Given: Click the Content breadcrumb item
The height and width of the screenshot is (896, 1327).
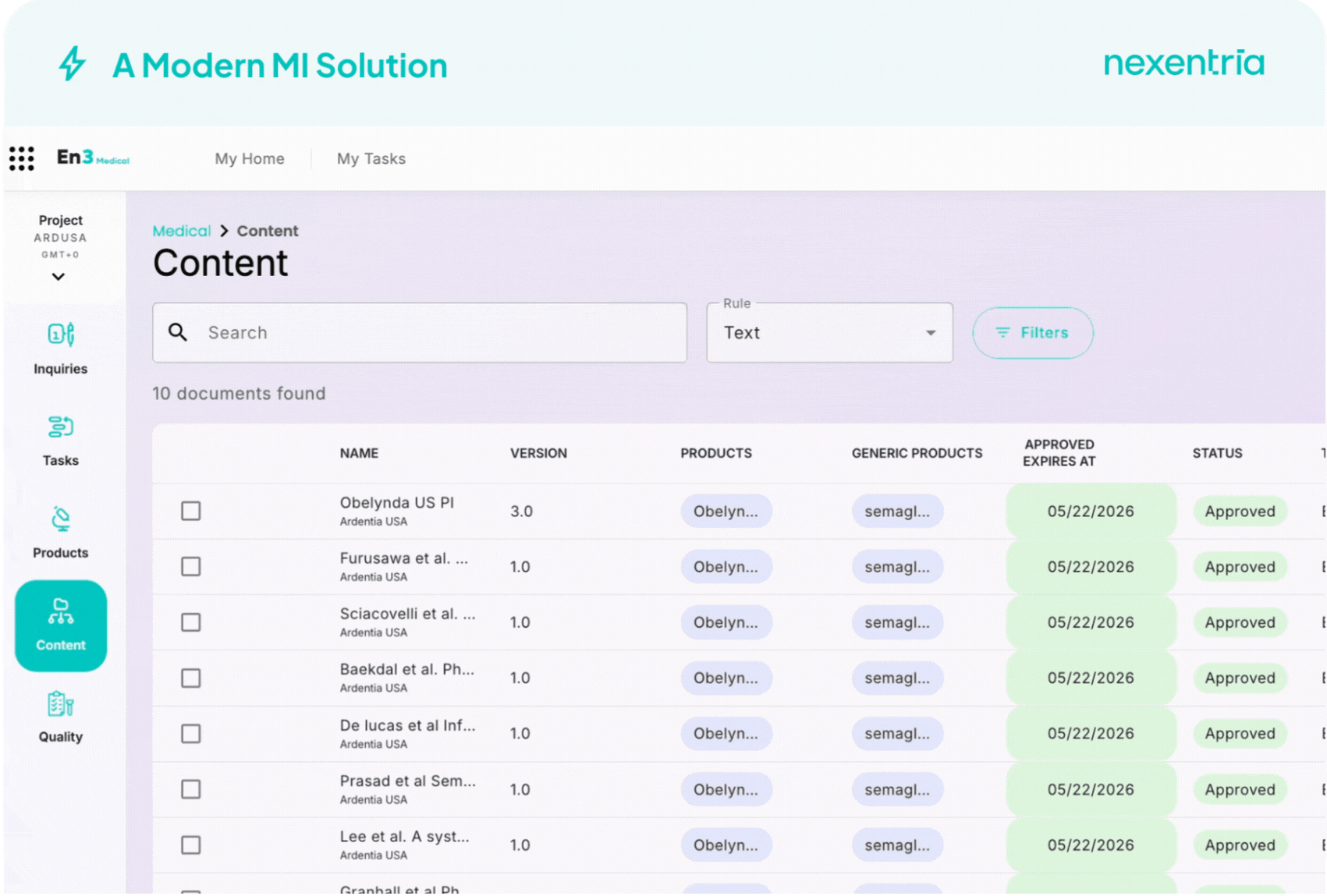Looking at the screenshot, I should pos(268,231).
